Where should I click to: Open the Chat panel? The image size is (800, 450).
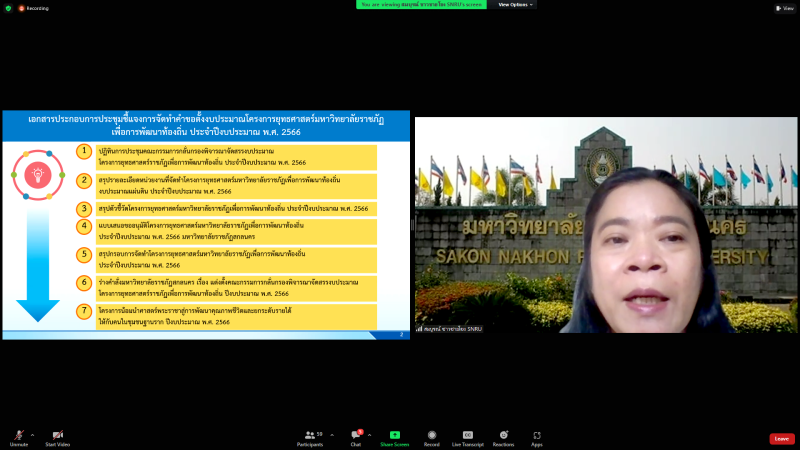(x=355, y=437)
